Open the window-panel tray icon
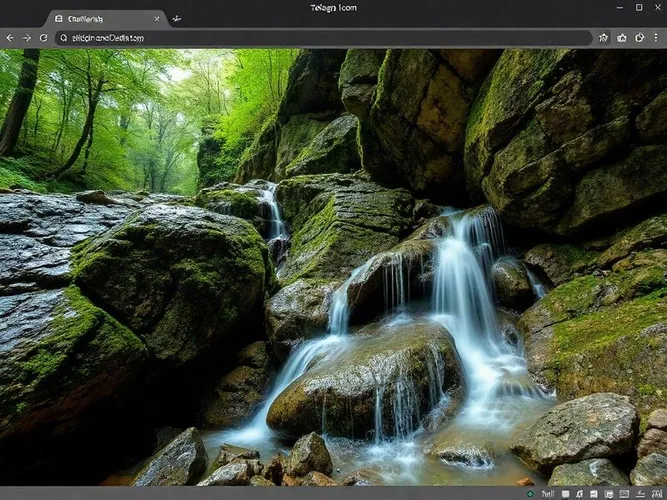The width and height of the screenshot is (667, 500). (609, 494)
